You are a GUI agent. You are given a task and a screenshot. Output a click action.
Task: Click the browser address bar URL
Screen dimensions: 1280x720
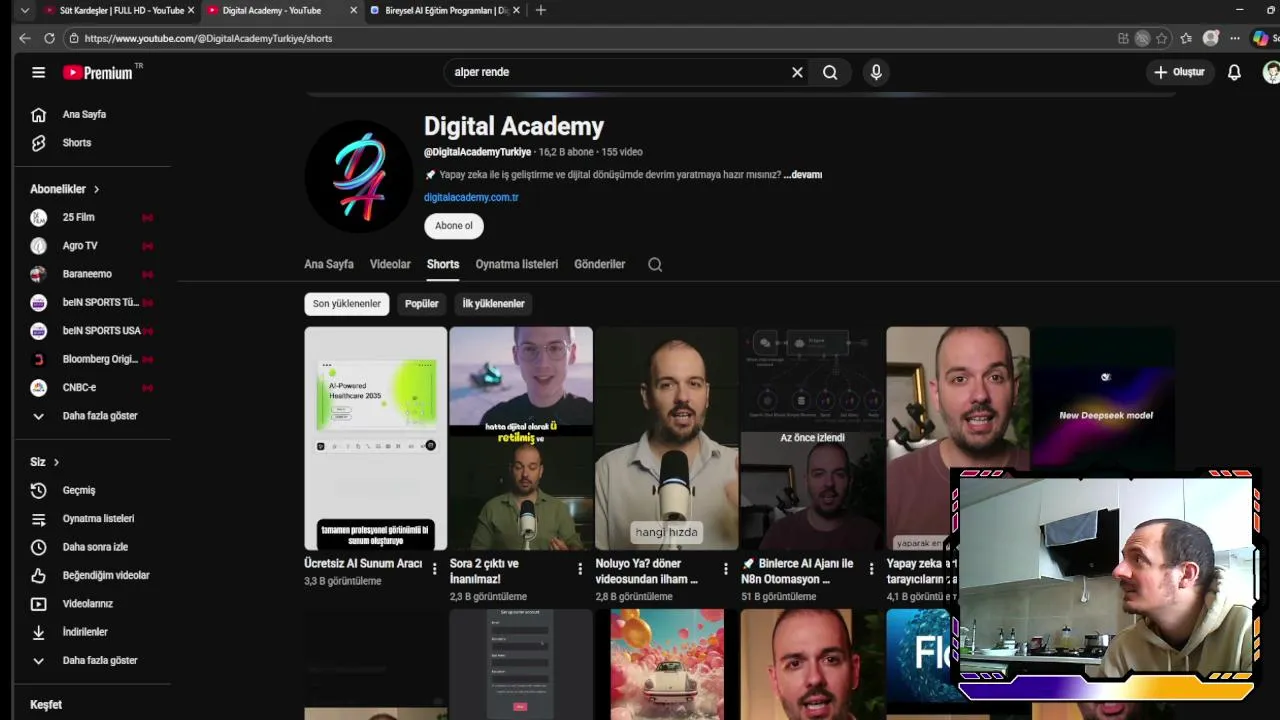[x=208, y=38]
